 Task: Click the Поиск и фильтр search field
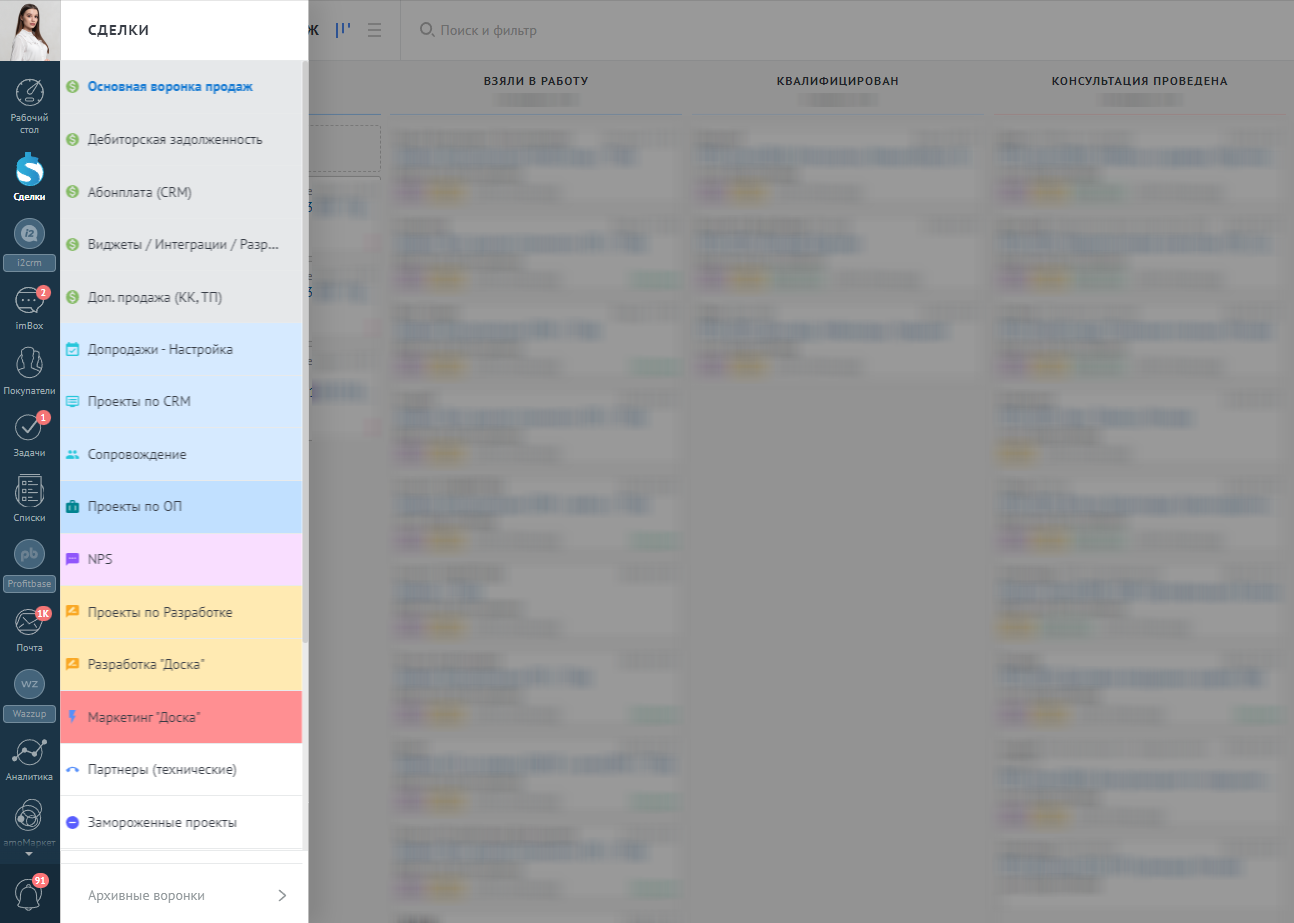488,31
